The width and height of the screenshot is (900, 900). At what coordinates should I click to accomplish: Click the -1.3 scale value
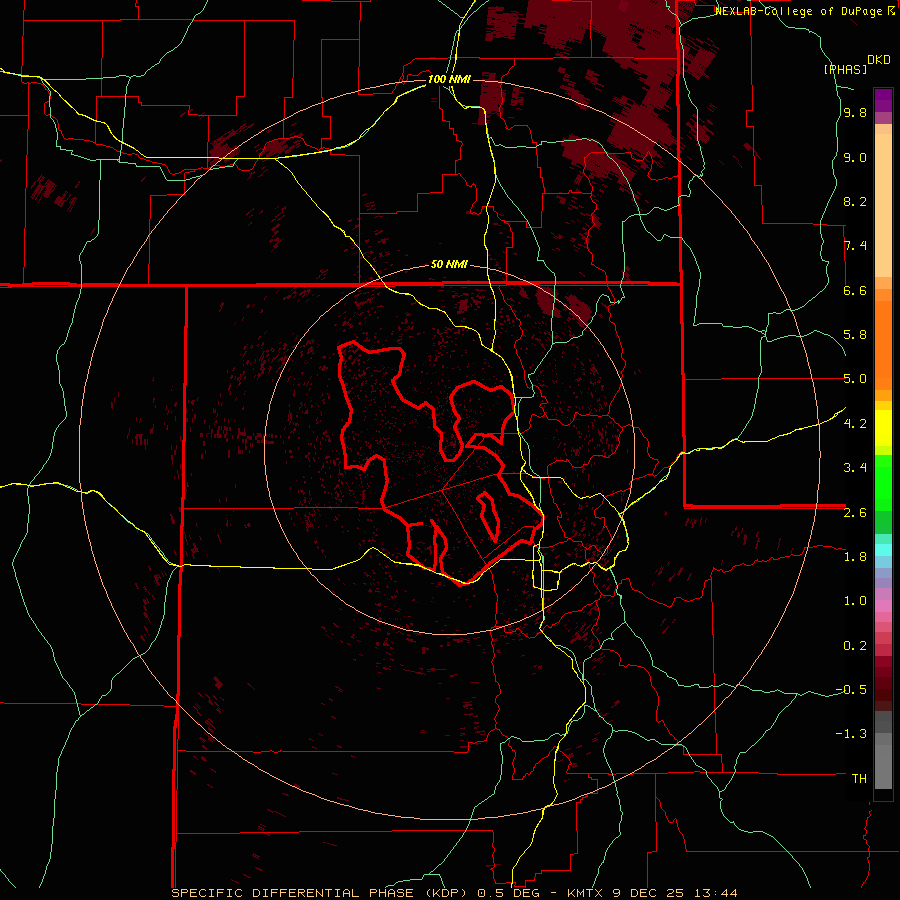[852, 734]
